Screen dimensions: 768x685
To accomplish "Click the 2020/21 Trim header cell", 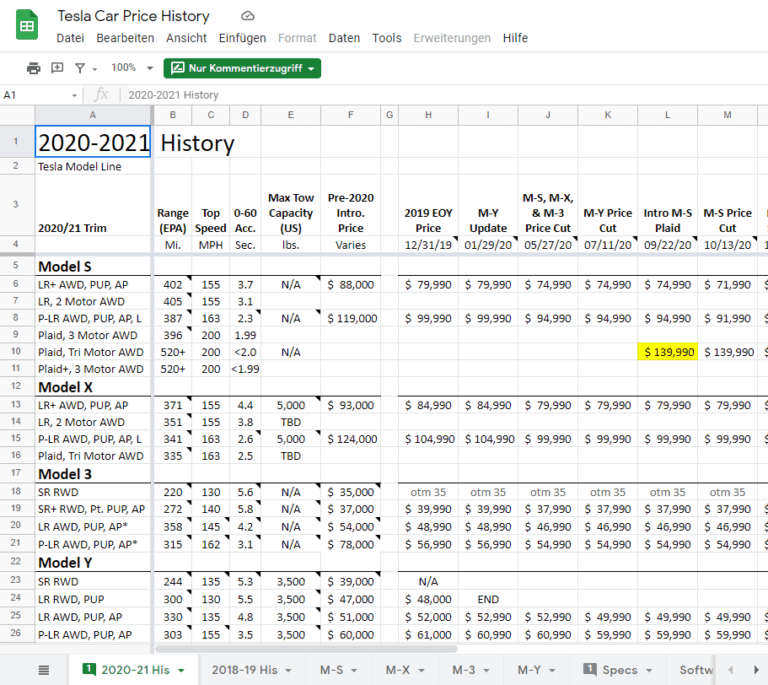I will 93,206.
